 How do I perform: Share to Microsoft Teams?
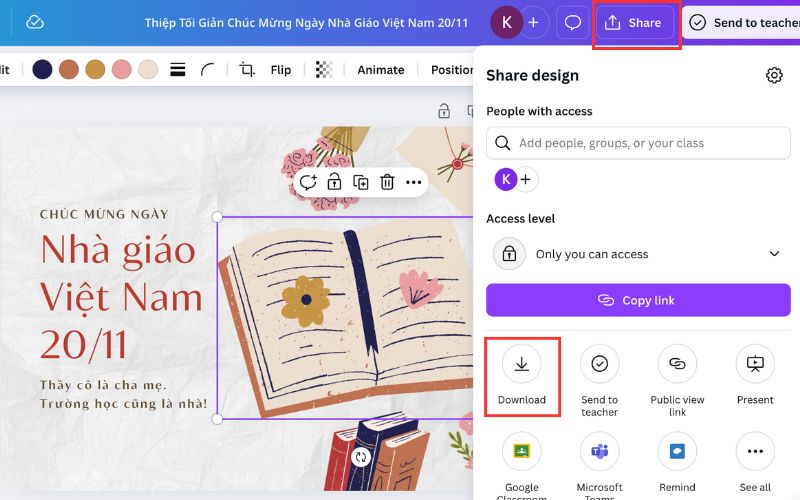click(x=599, y=452)
